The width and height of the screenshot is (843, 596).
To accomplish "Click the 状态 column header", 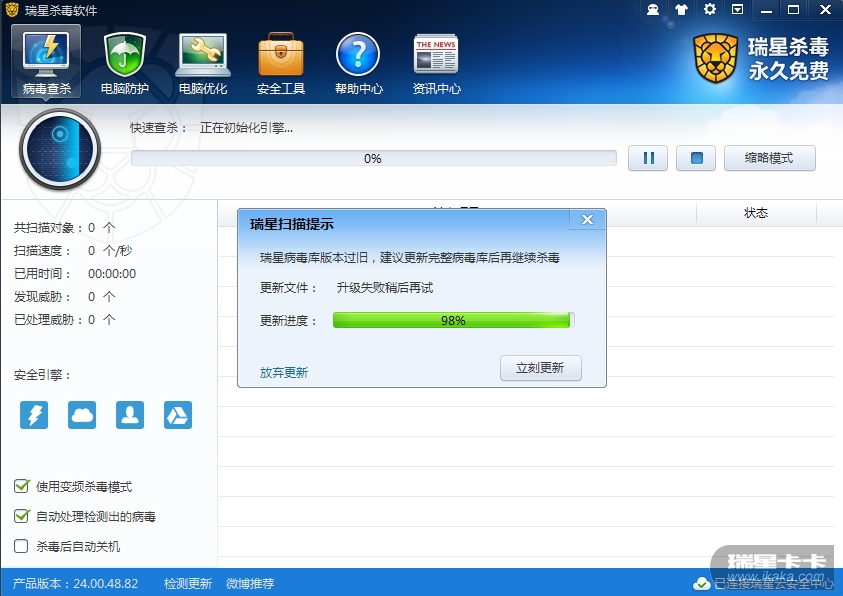I will (756, 213).
